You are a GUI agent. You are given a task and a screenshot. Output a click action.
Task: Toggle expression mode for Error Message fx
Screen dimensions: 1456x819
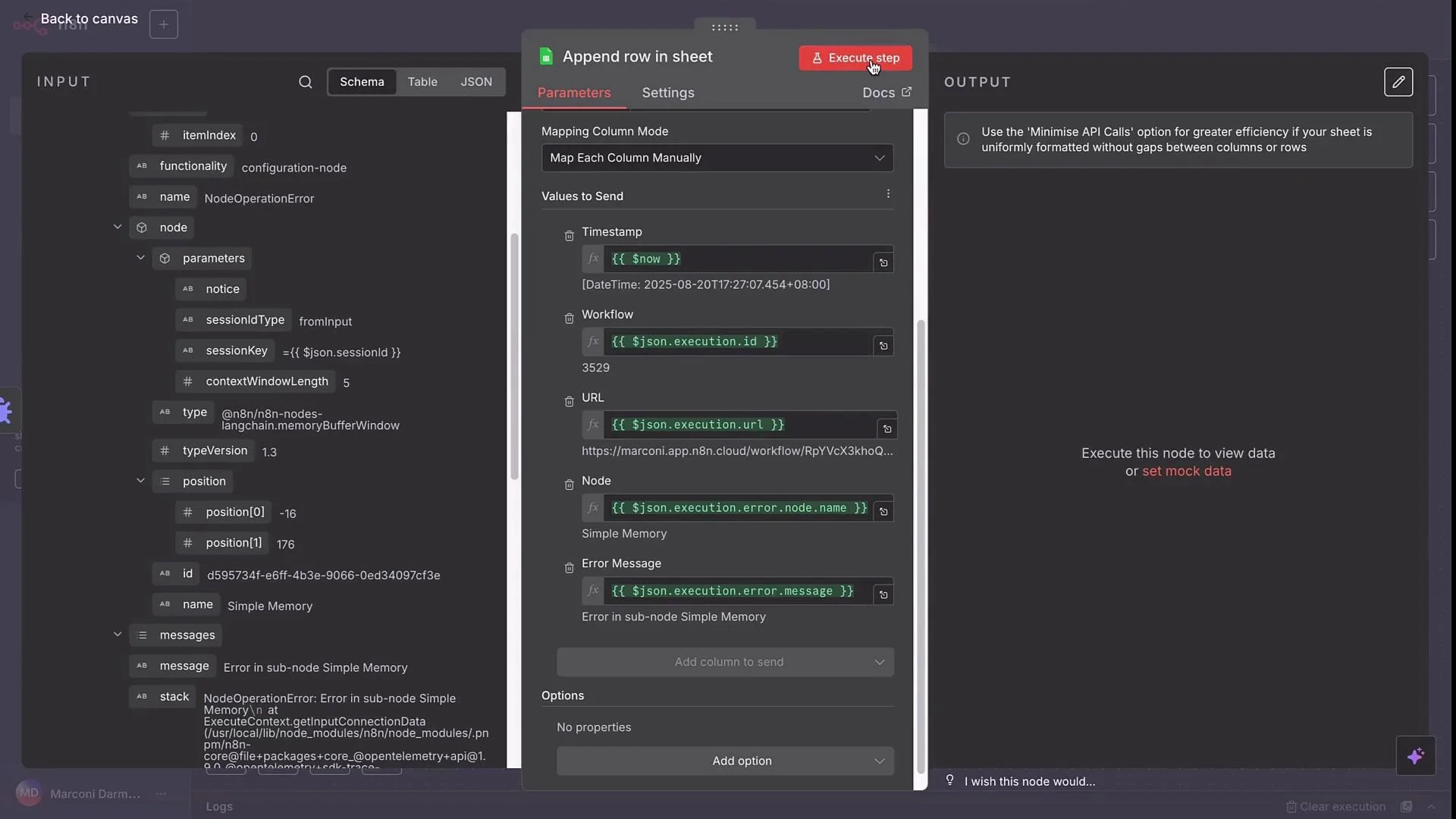coord(593,591)
